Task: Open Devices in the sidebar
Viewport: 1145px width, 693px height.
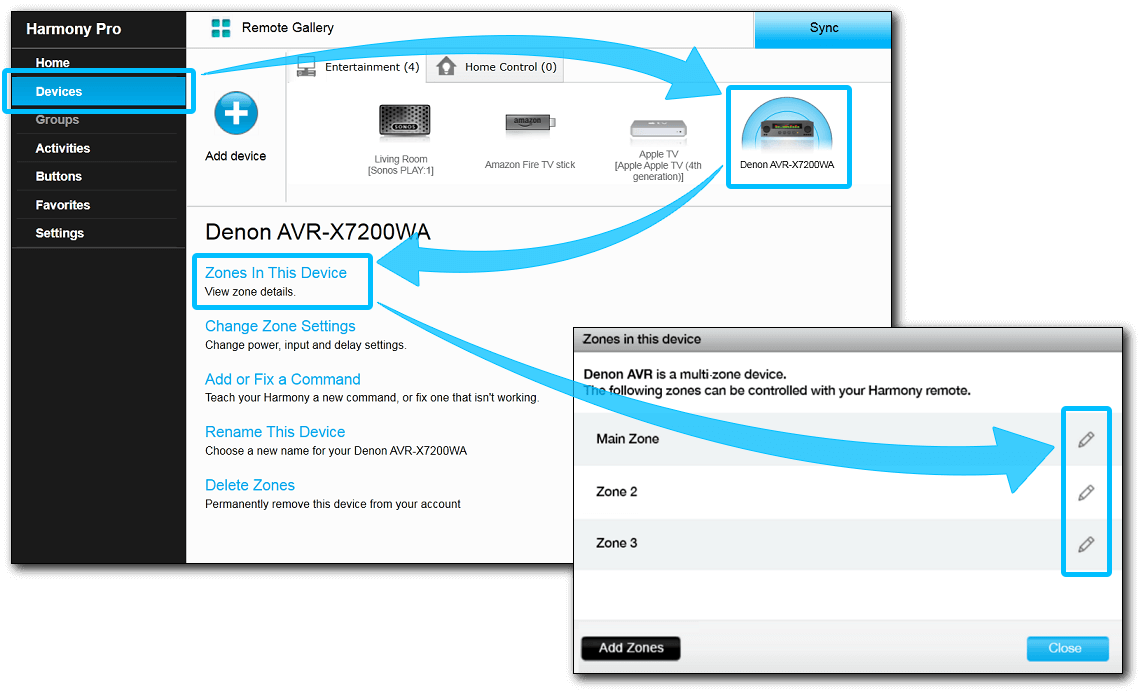Action: click(99, 91)
